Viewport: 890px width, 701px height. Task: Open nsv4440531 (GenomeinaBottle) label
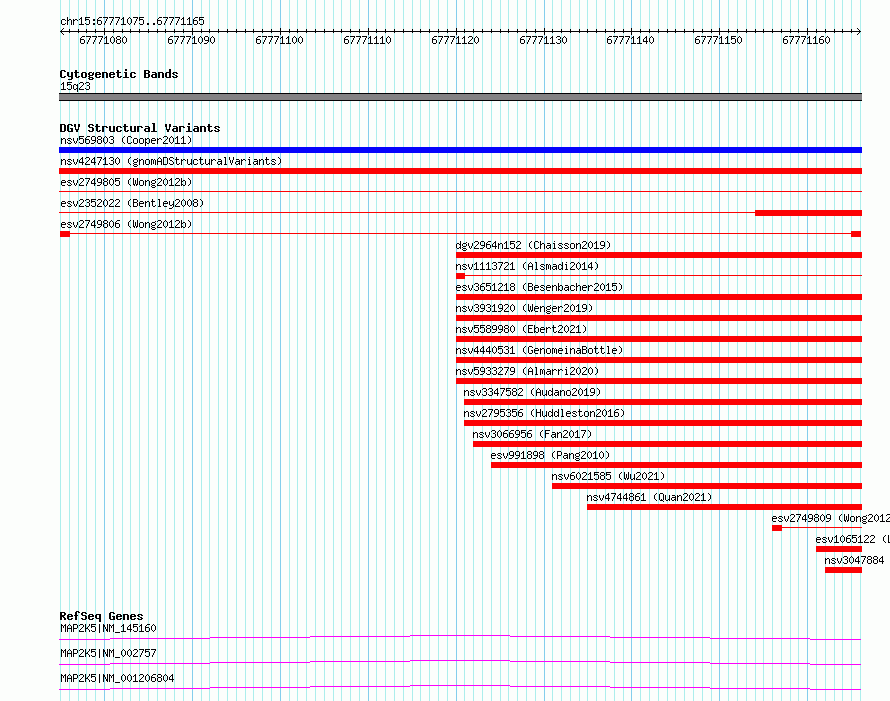pos(539,350)
